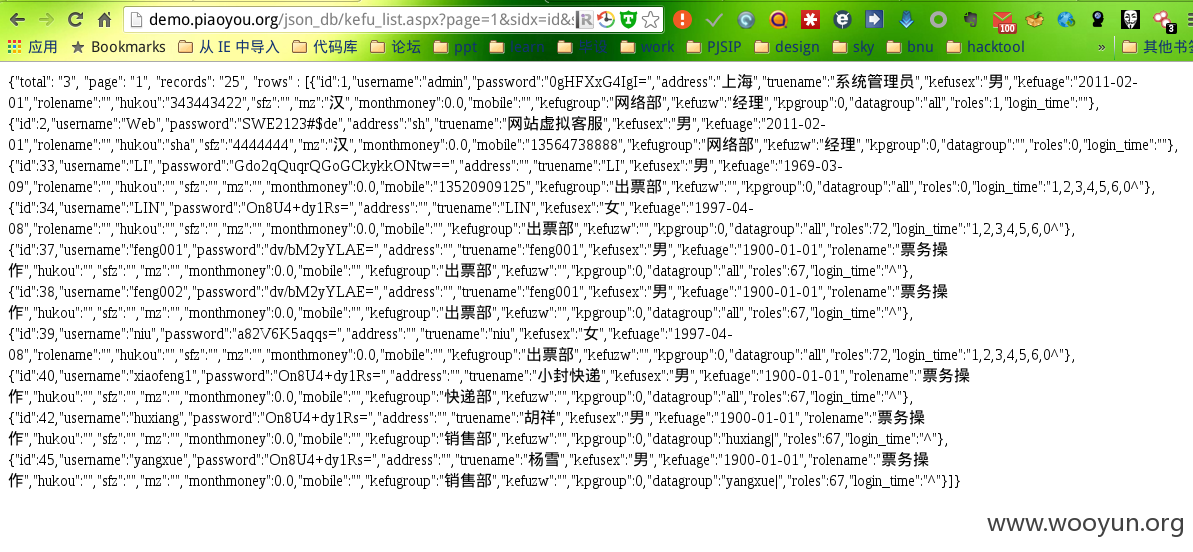Open the Evernote elephant extension
Screen dimensions: 1193x552
(x=971, y=20)
